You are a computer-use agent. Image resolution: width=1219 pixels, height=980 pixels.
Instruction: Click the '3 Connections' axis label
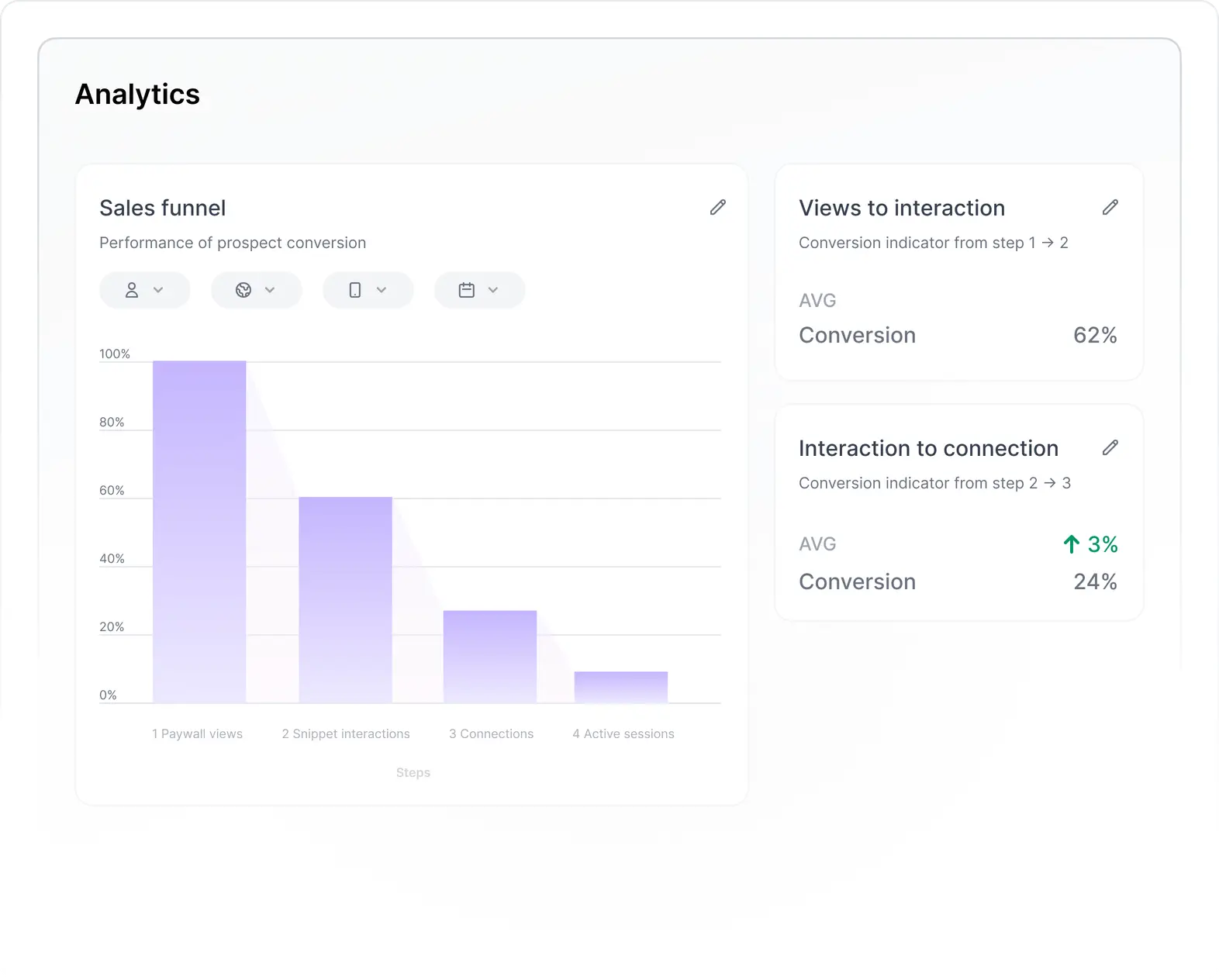point(491,733)
